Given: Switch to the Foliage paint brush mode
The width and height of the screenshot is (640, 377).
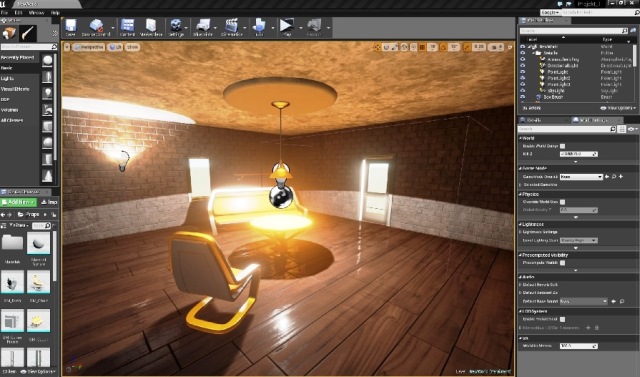Looking at the screenshot, I should [28, 33].
